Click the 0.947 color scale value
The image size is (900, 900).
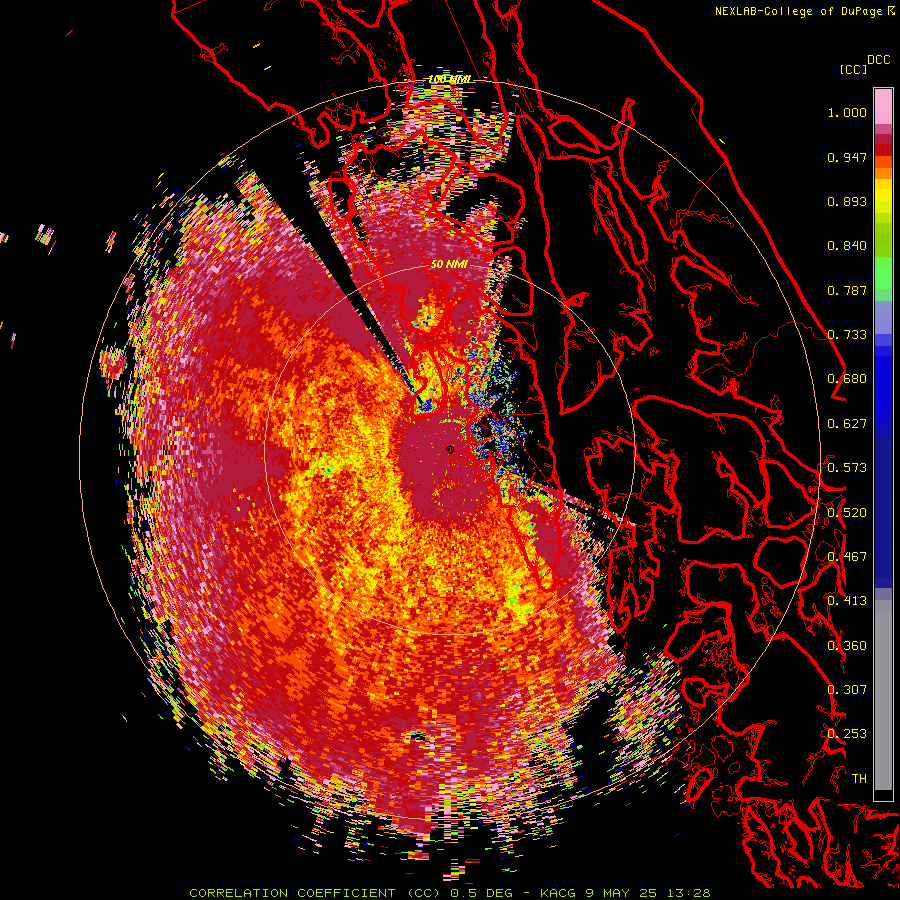pos(847,157)
